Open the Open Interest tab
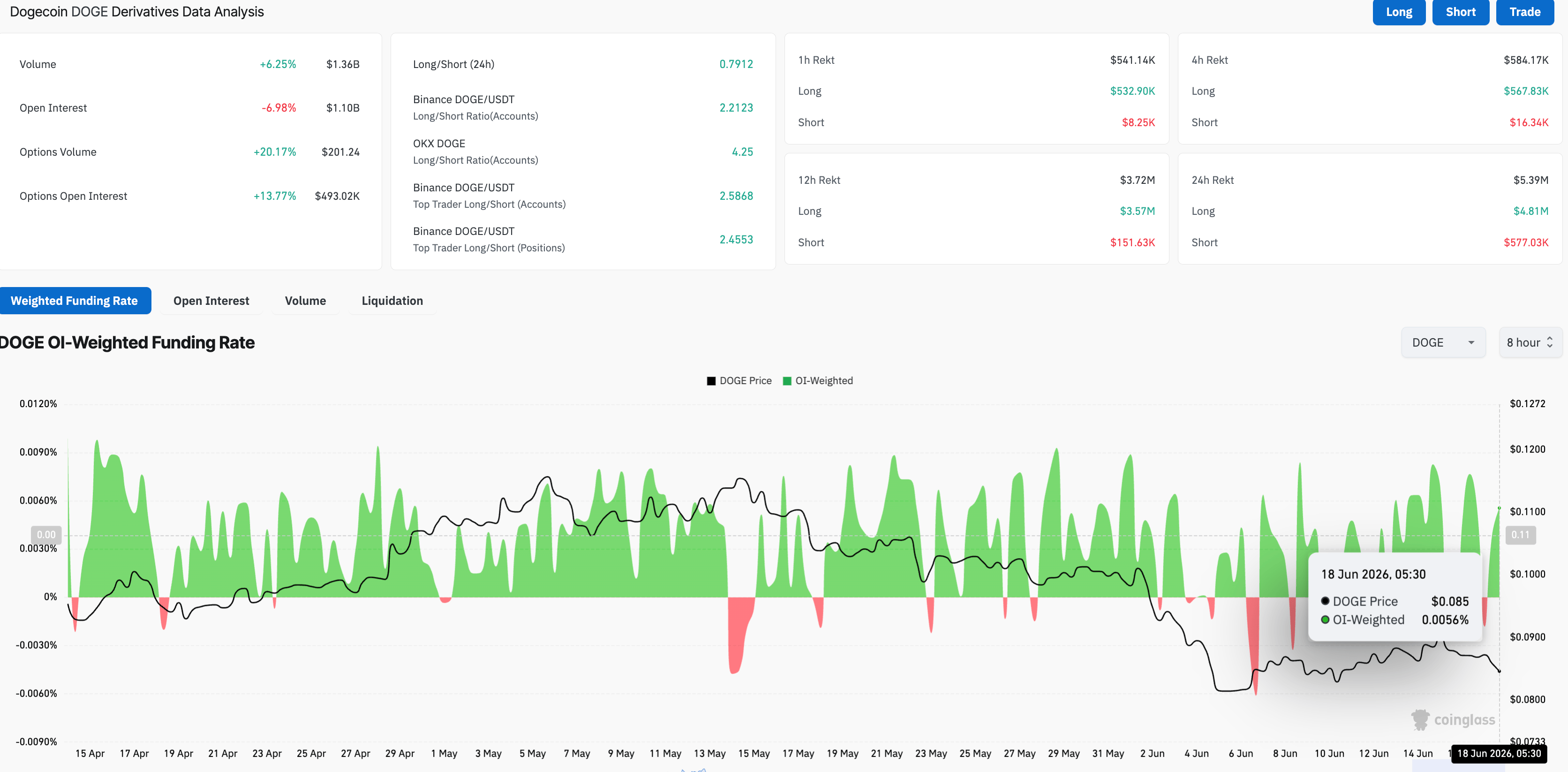Viewport: 1568px width, 772px height. (x=211, y=301)
